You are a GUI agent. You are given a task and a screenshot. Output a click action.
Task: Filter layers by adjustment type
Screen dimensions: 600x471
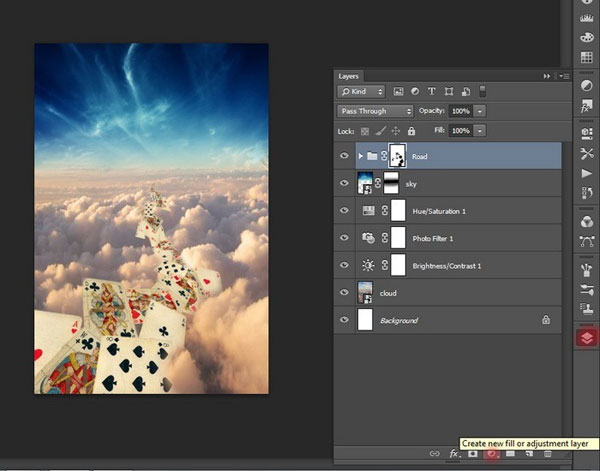[x=415, y=91]
